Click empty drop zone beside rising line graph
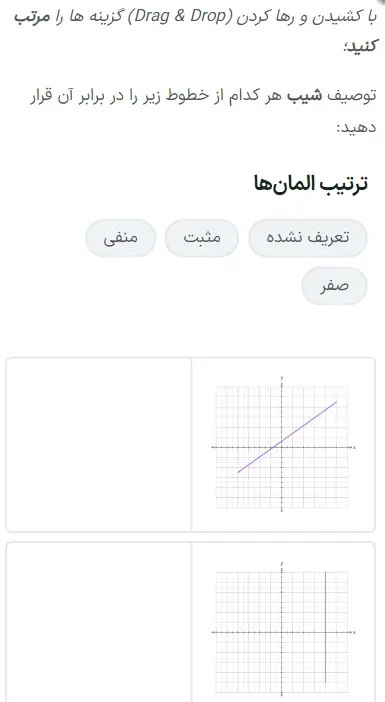The image size is (385, 702). tap(98, 445)
